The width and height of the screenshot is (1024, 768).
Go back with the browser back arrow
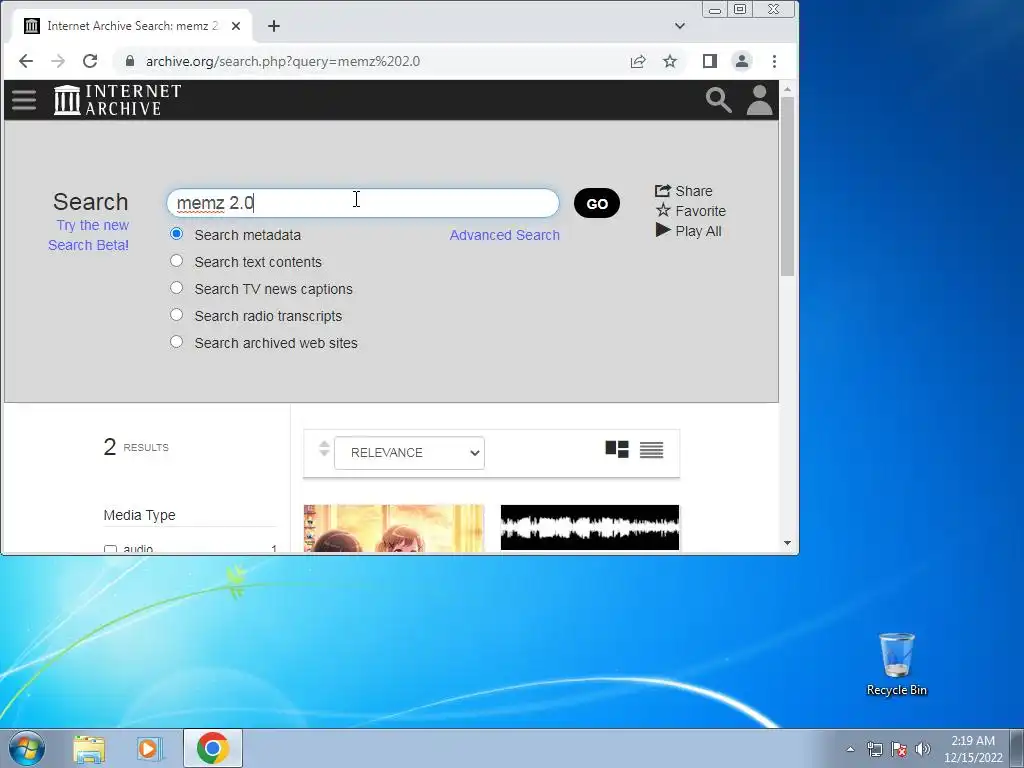pos(25,61)
